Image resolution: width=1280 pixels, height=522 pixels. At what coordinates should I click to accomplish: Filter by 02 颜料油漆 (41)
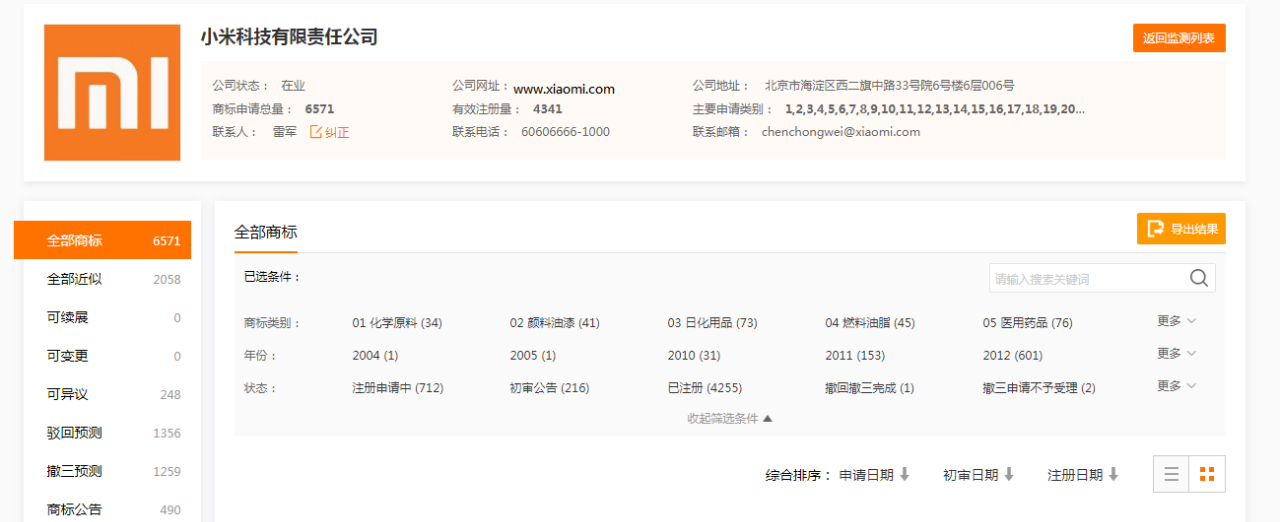555,323
